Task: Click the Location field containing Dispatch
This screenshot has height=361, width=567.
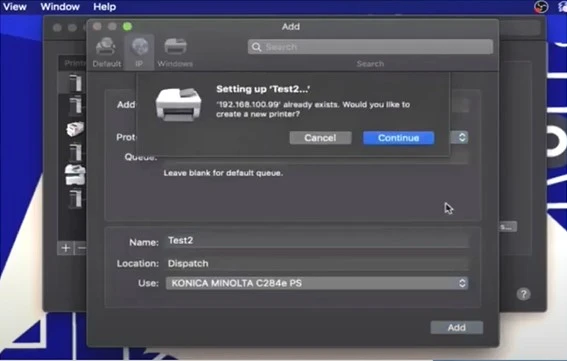Action: coord(317,263)
